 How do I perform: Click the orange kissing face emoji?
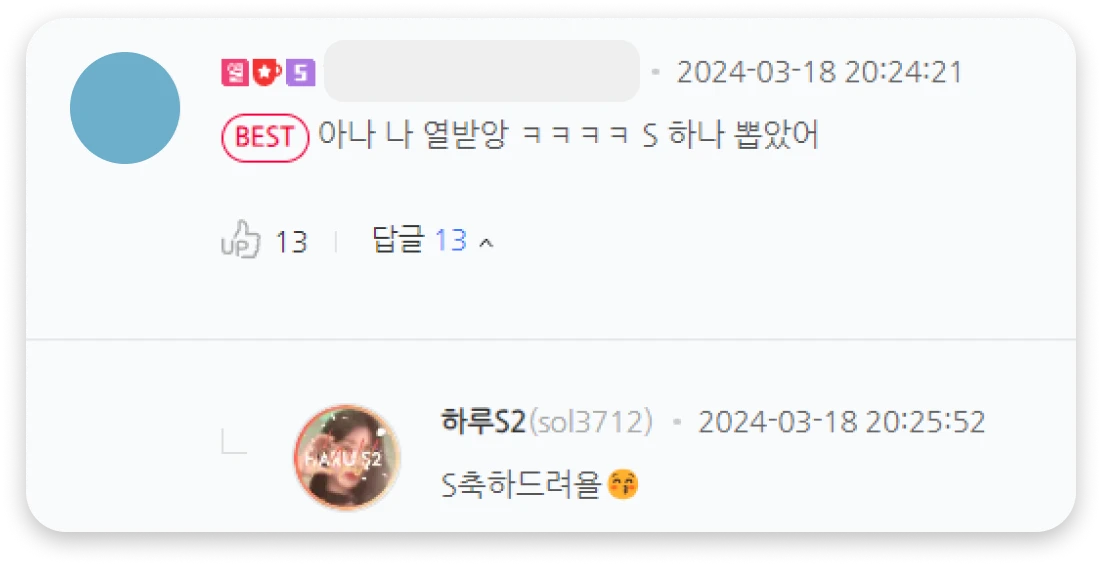(x=623, y=484)
